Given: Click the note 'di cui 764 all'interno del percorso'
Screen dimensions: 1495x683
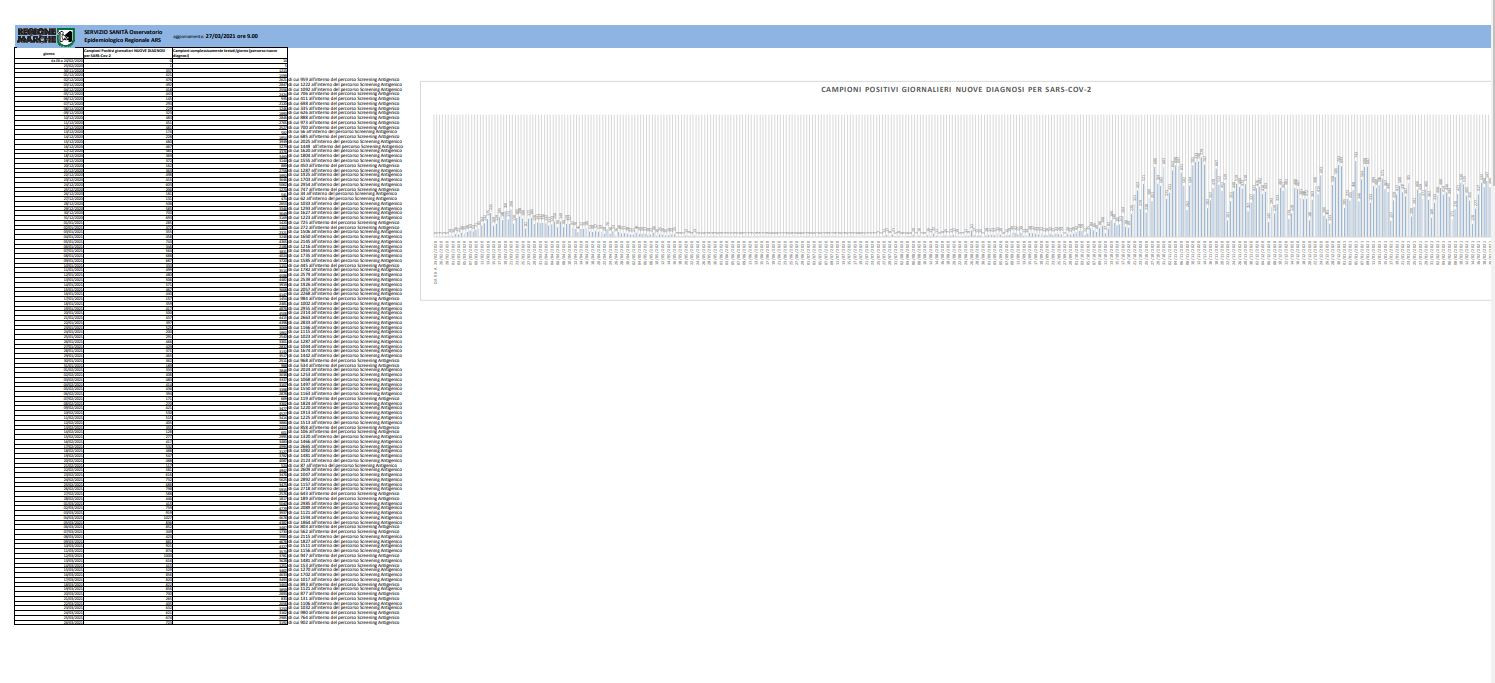Looking at the screenshot, I should [343, 617].
